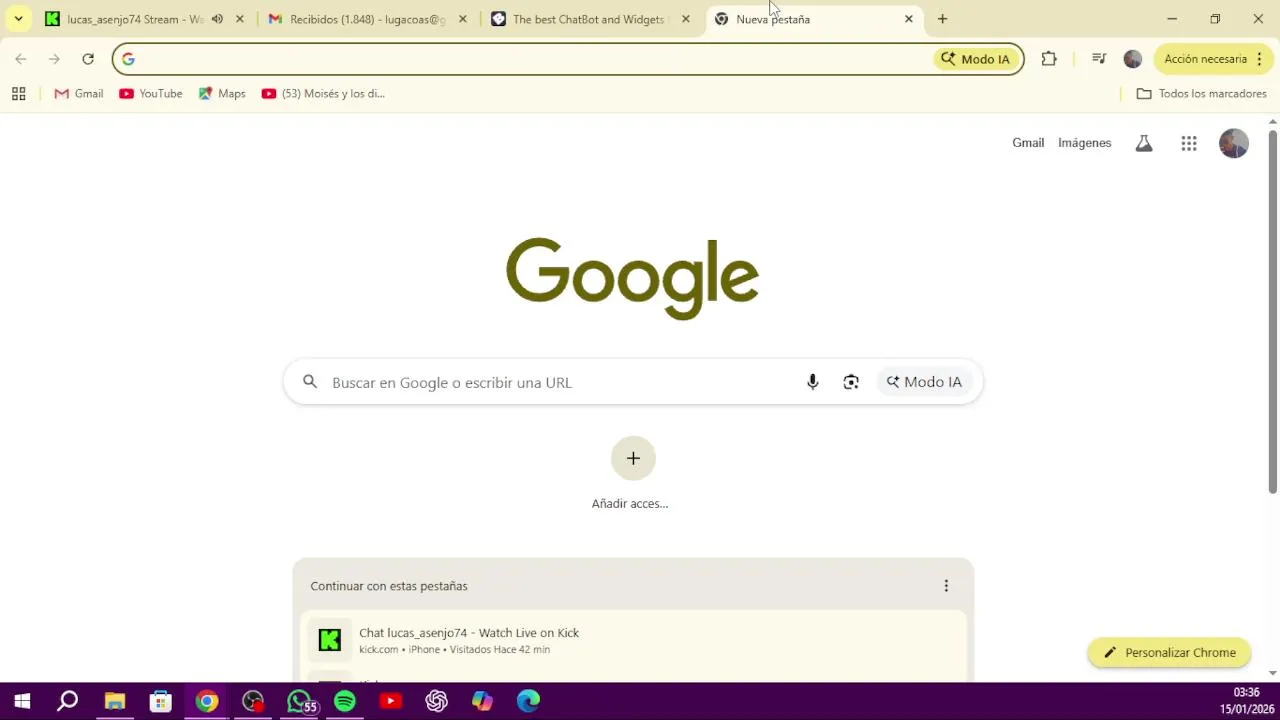This screenshot has width=1280, height=720.
Task: Click the Google logo
Action: coord(632,278)
